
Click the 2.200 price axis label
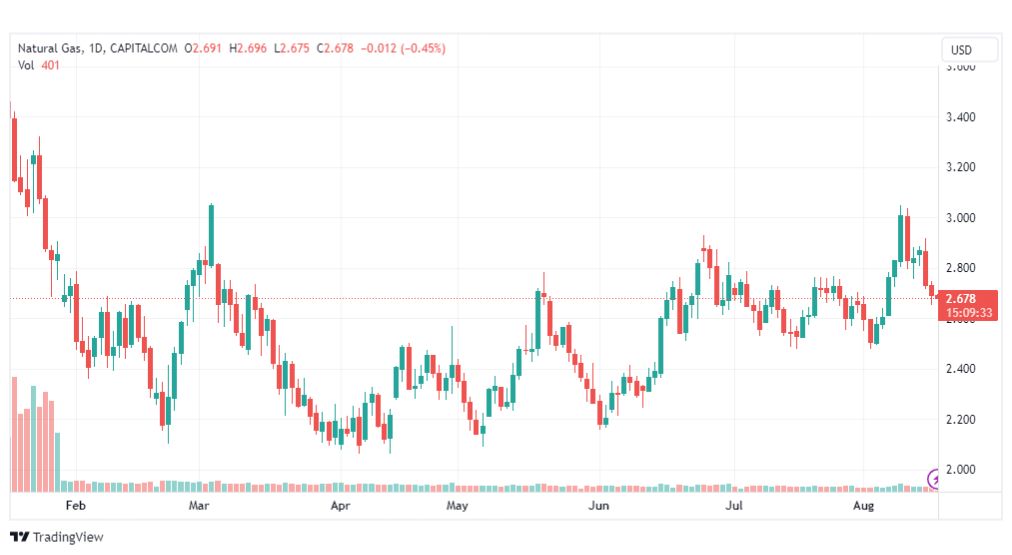pyautogui.click(x=960, y=419)
